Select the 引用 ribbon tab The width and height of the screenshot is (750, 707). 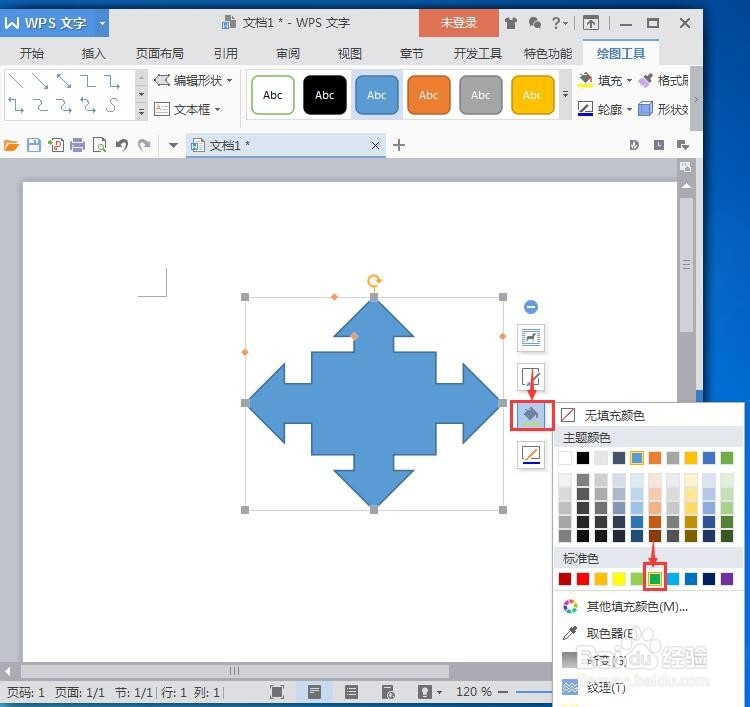(226, 54)
